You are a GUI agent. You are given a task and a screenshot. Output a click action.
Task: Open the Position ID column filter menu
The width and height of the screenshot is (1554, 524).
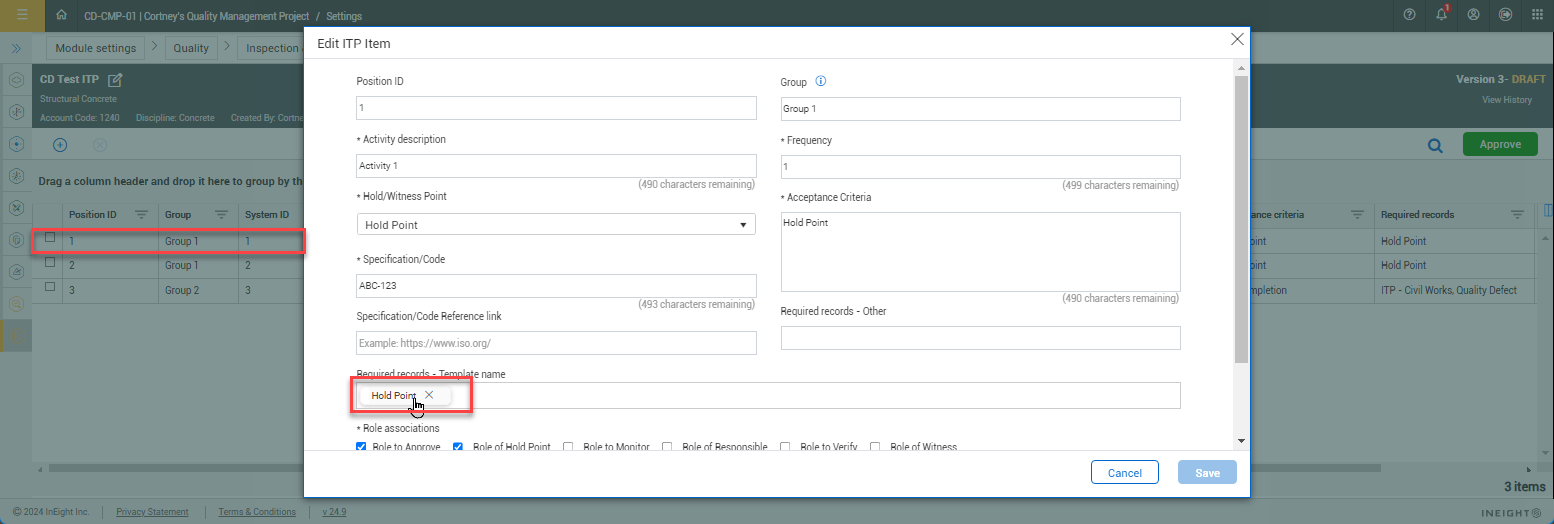(141, 215)
